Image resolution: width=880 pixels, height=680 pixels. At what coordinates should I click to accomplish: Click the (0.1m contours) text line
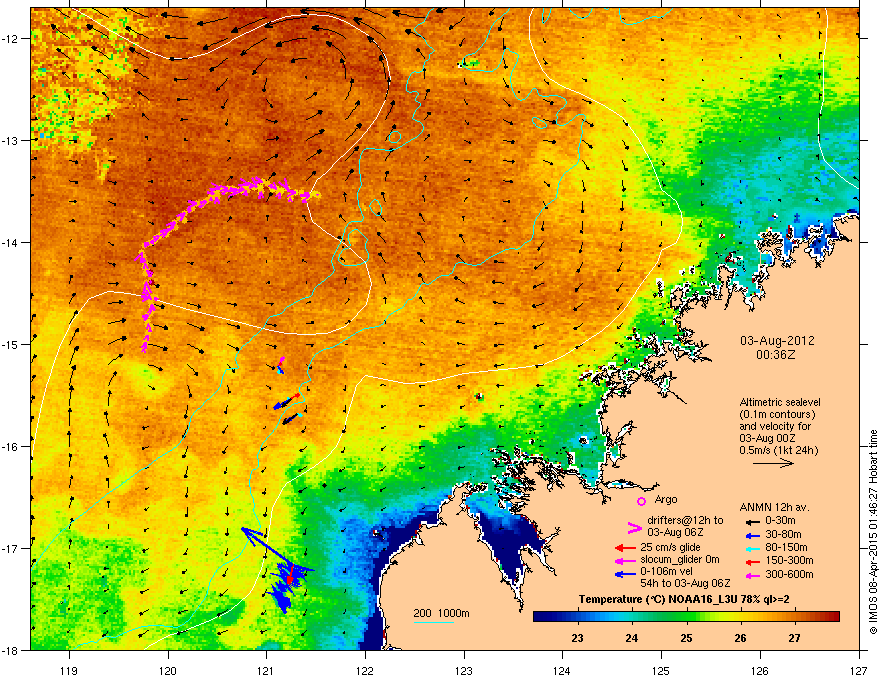point(777,415)
